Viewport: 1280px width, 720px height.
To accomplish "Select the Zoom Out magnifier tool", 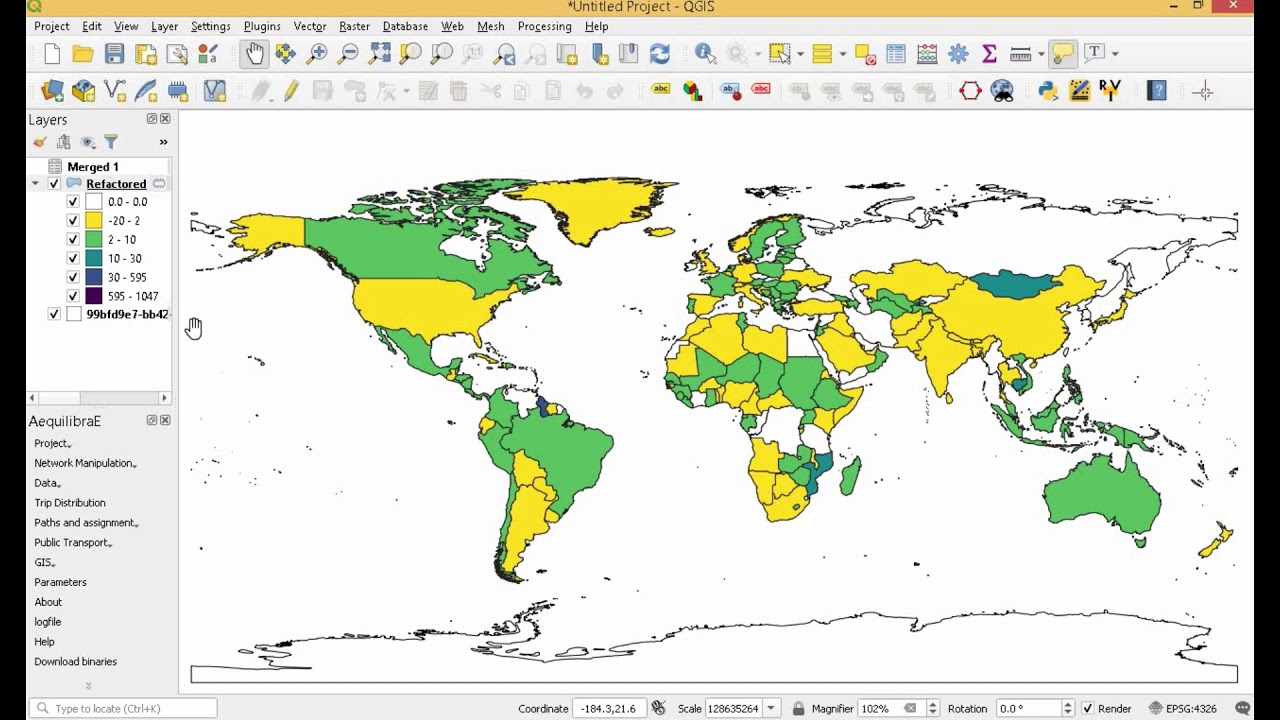I will (x=348, y=54).
